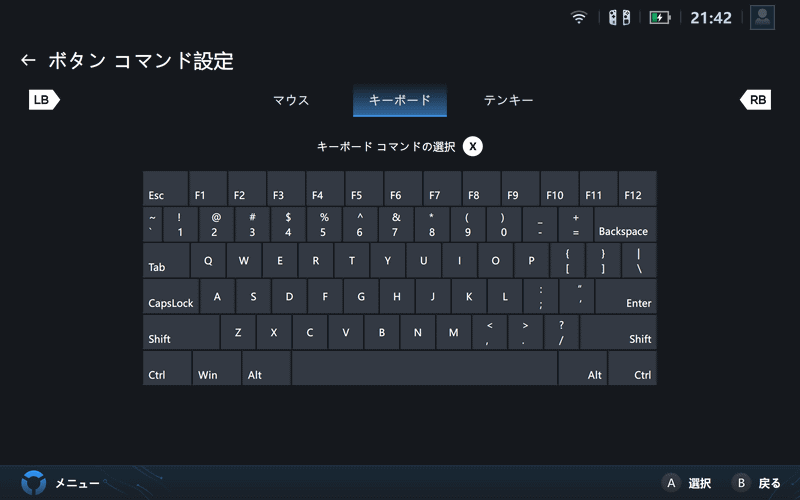The height and width of the screenshot is (500, 800).
Task: Select the W key
Action: [244, 260]
